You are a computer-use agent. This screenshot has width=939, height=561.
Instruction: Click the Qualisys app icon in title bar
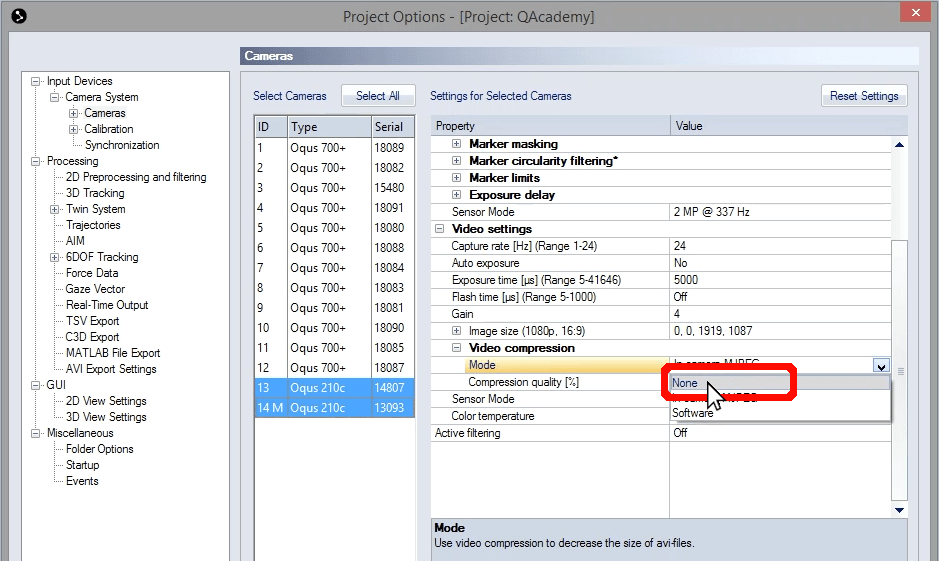click(x=19, y=16)
